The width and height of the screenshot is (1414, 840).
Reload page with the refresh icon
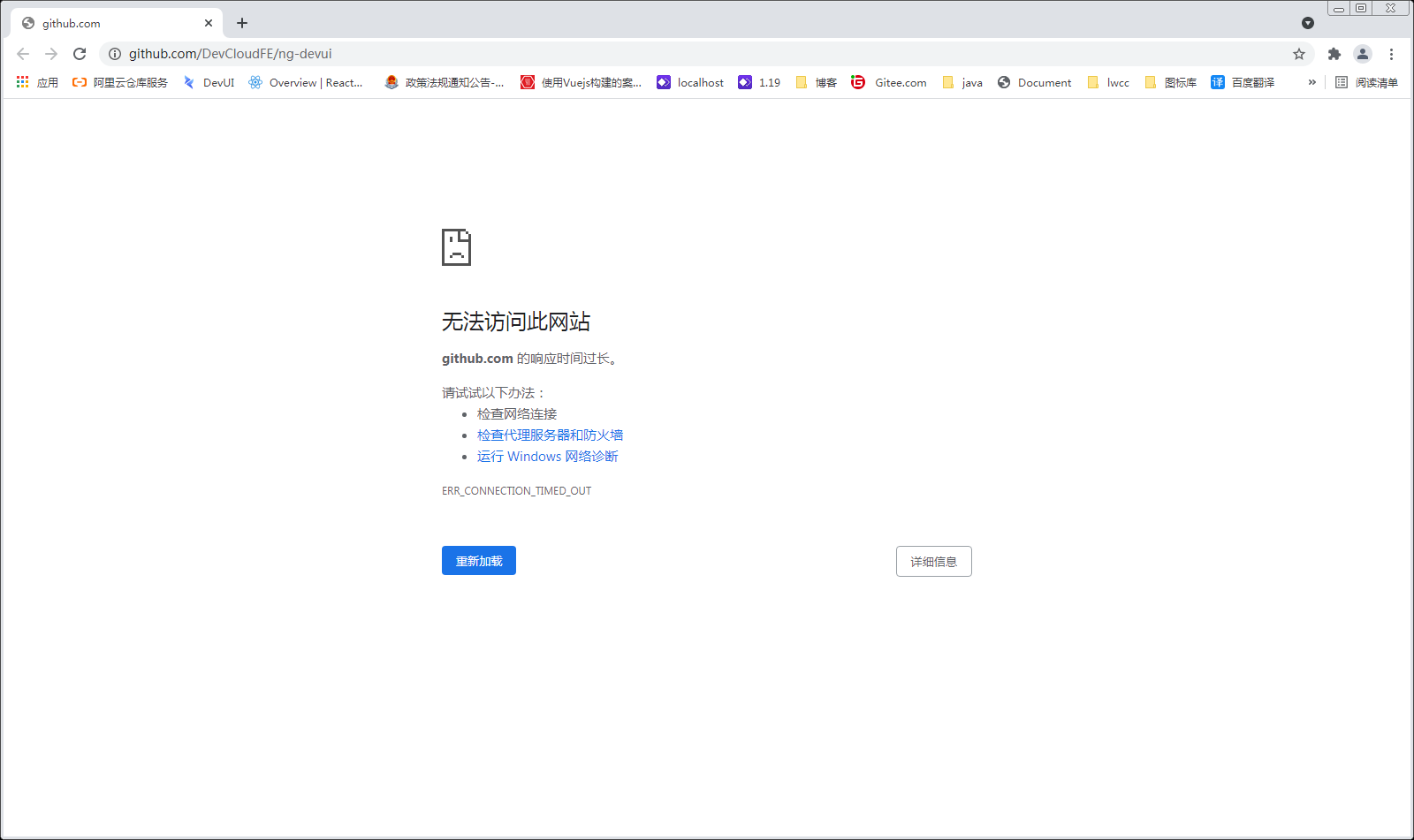[80, 54]
